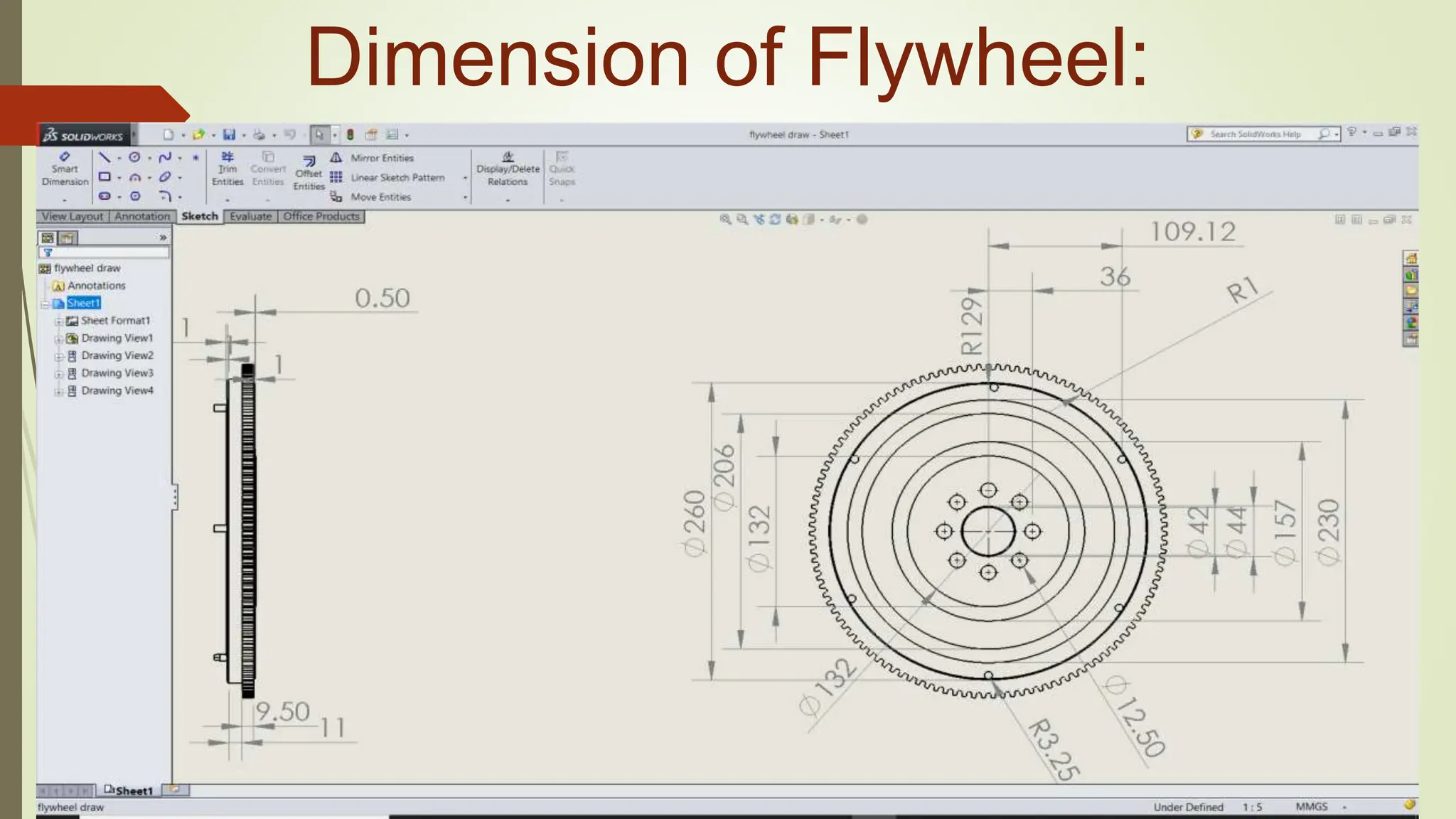Screen dimensions: 1456x819
Task: Select the Straight Slot tool
Action: (x=105, y=196)
